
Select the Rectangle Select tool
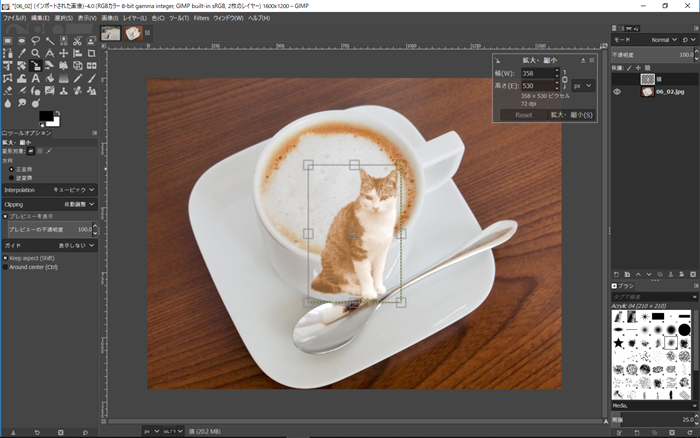coord(8,40)
